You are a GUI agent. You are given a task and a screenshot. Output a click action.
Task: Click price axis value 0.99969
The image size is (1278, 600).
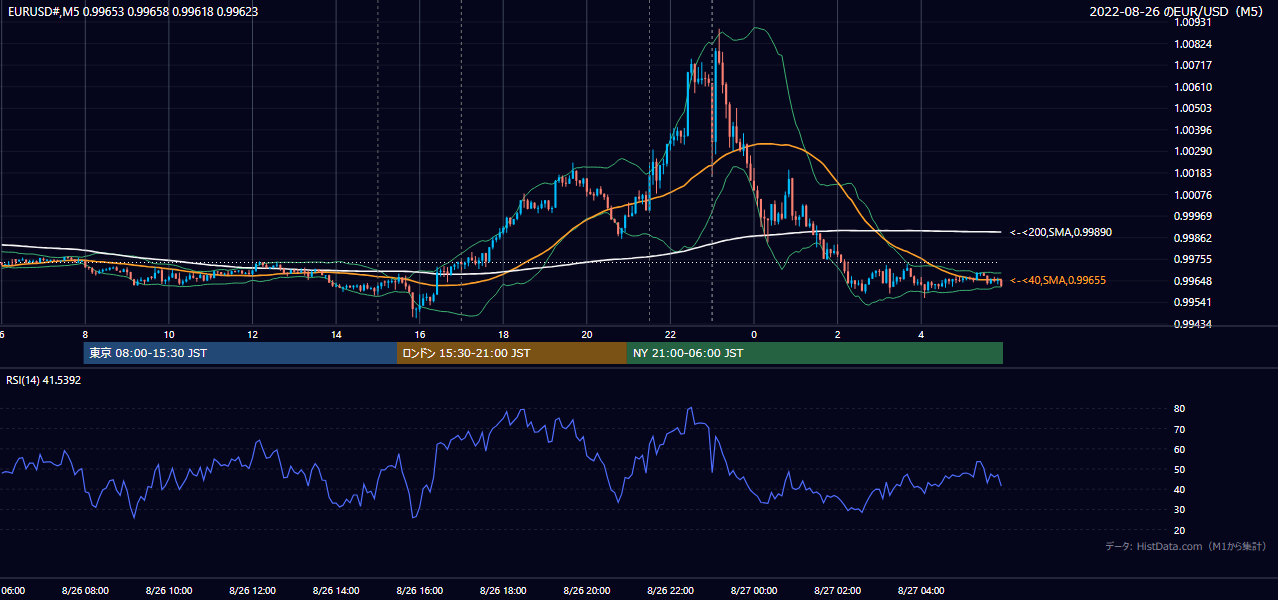(x=1193, y=216)
